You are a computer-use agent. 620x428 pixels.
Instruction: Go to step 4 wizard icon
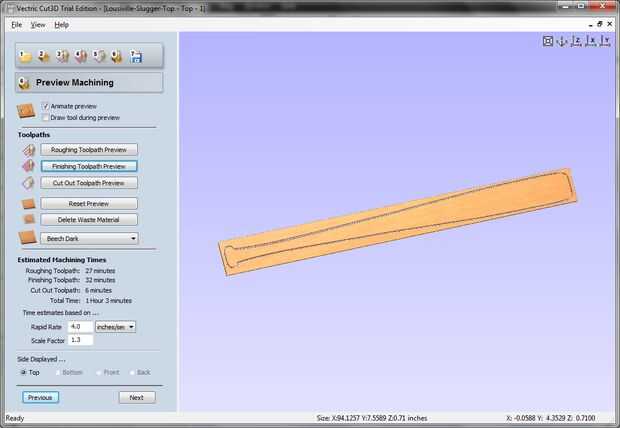[80, 57]
